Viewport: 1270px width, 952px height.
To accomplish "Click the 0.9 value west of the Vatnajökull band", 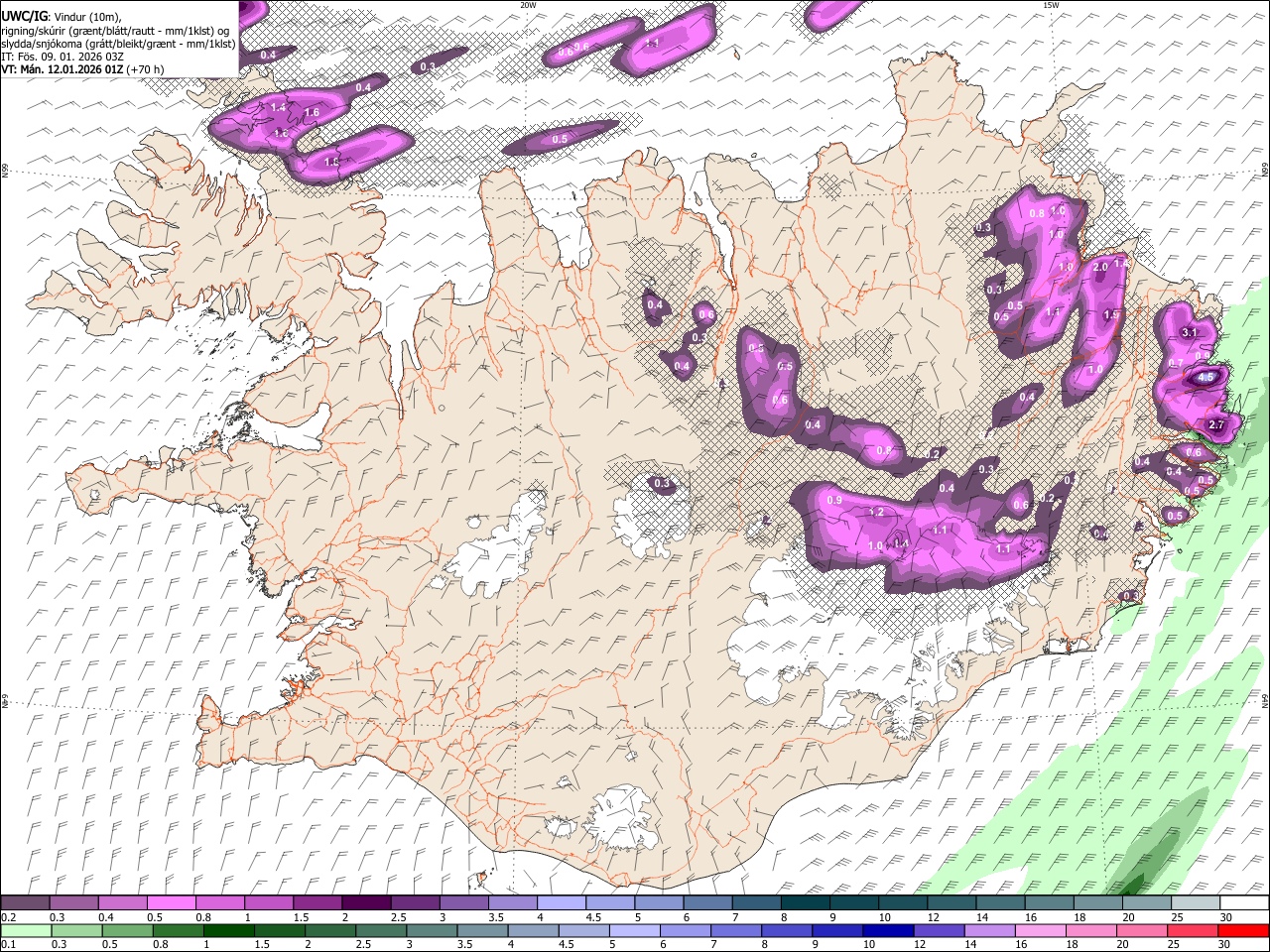I will pos(834,500).
